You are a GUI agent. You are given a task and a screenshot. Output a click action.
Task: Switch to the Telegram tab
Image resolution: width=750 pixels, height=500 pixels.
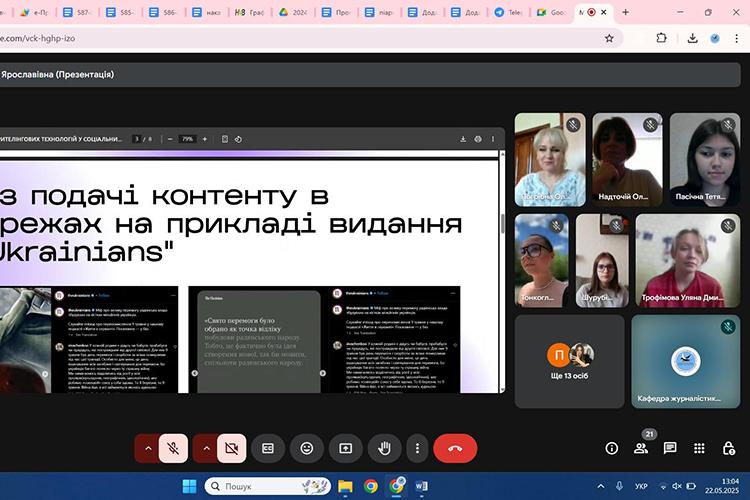pyautogui.click(x=507, y=12)
